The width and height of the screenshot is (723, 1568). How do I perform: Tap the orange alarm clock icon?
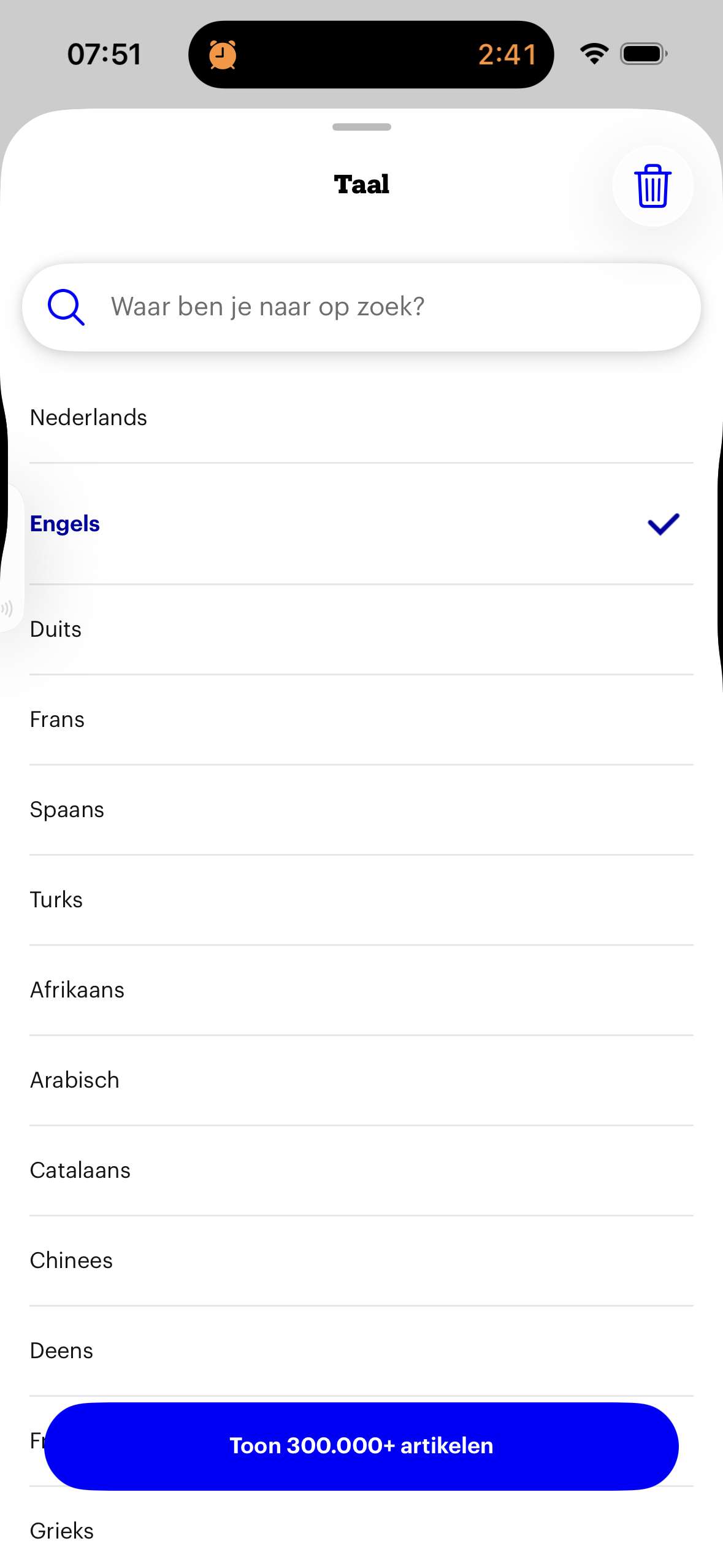click(x=223, y=55)
